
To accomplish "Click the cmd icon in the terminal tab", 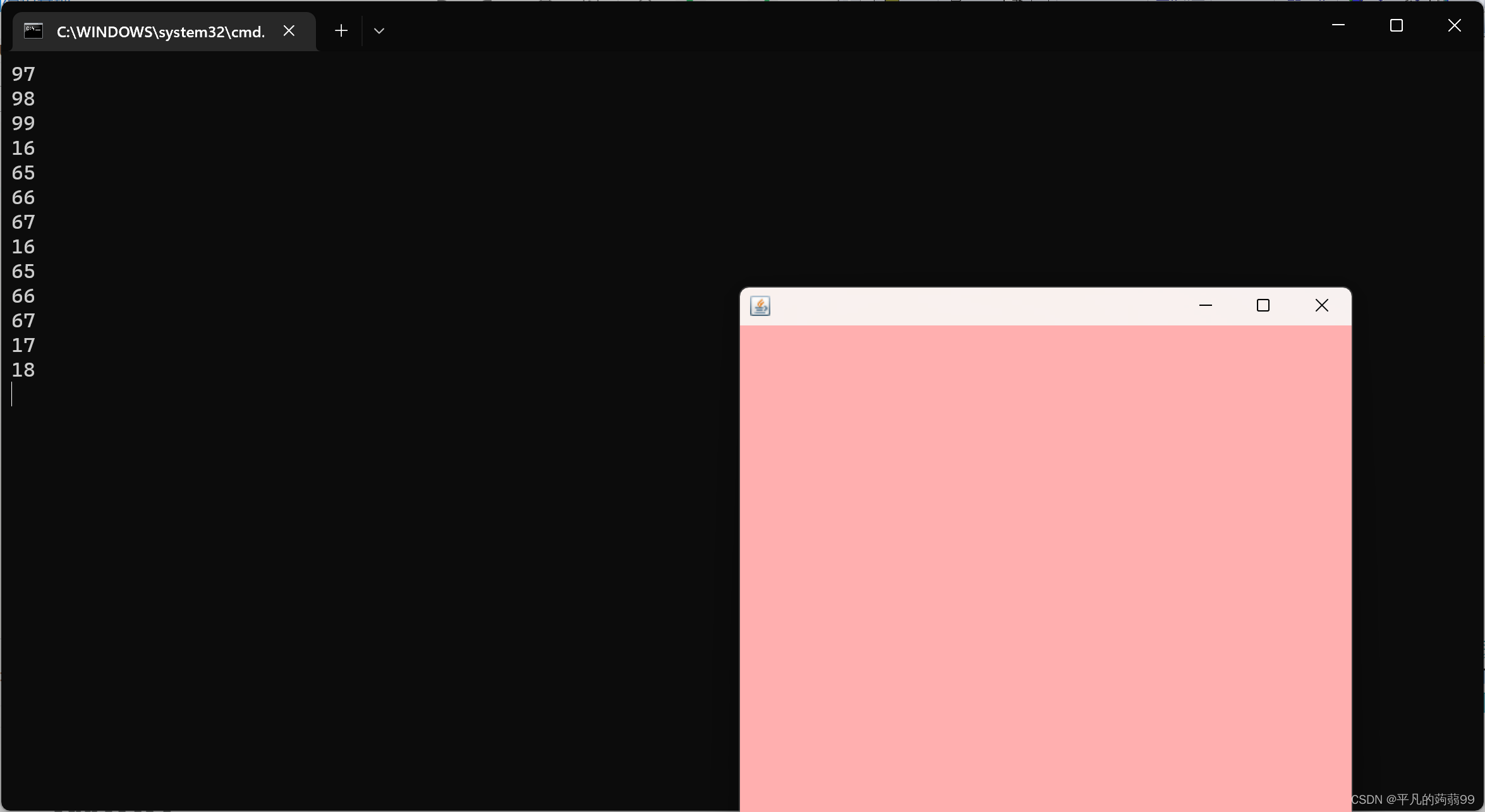I will click(x=33, y=30).
